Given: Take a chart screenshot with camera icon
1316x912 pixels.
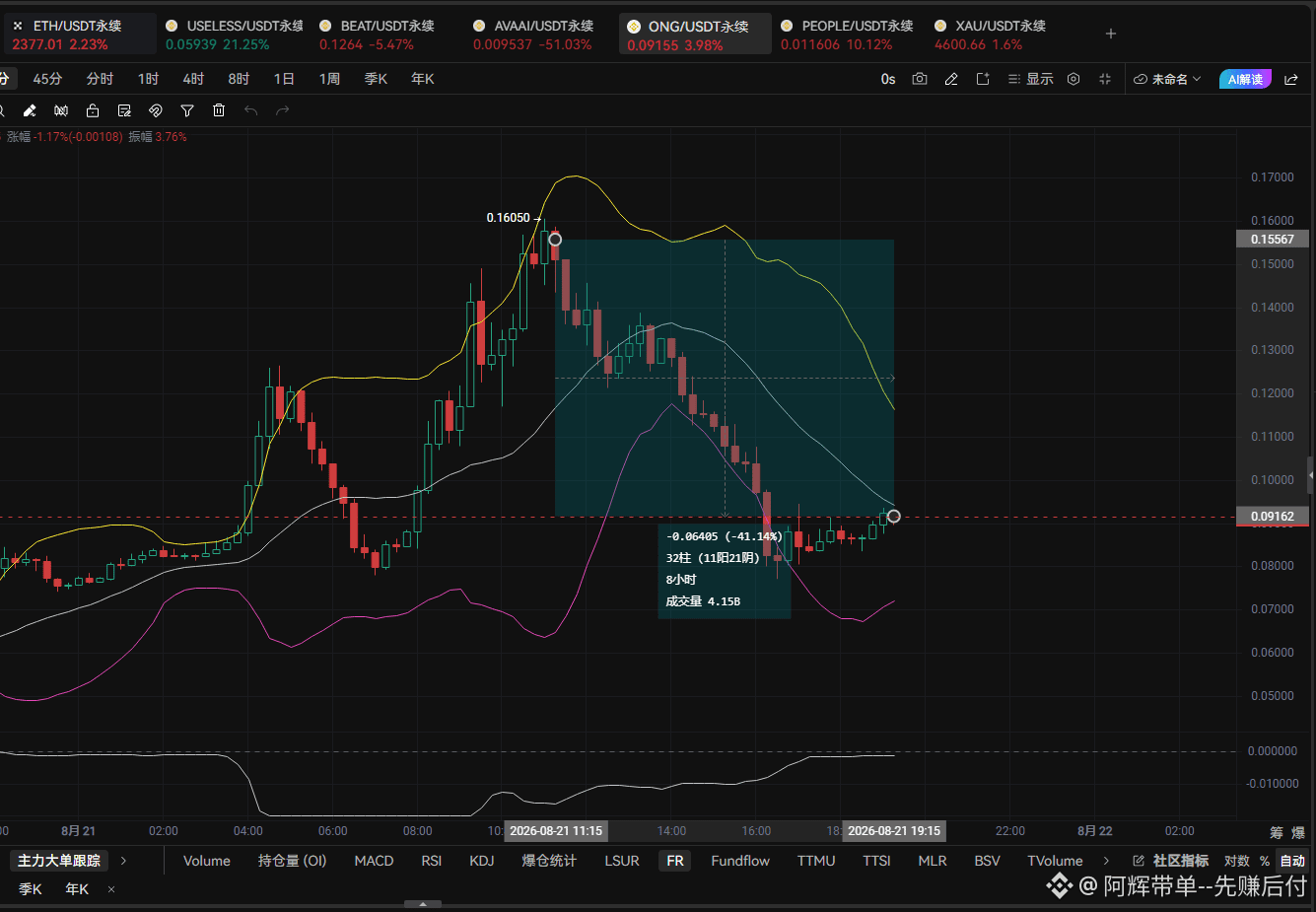Looking at the screenshot, I should coord(920,79).
